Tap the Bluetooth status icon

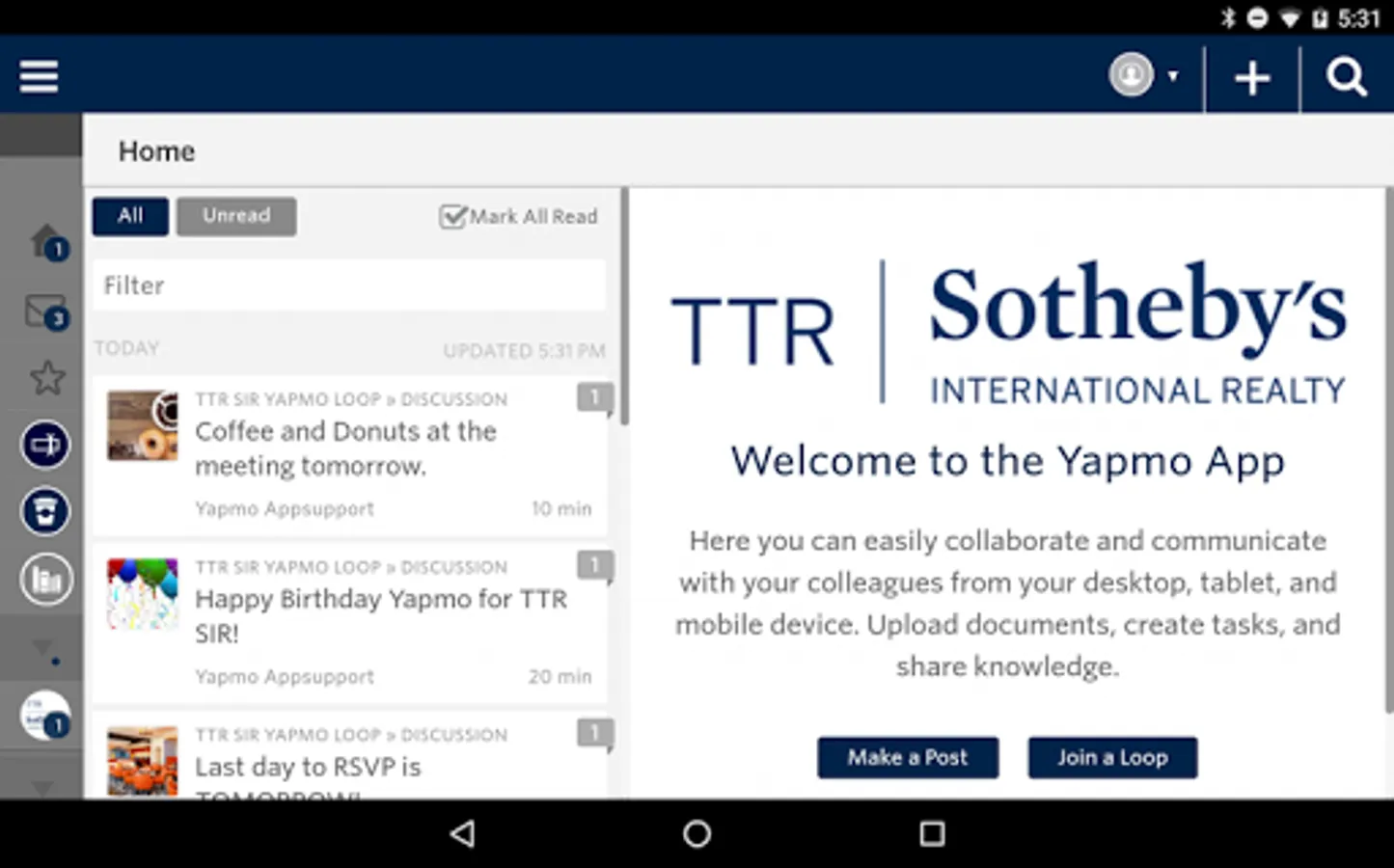(x=1228, y=18)
